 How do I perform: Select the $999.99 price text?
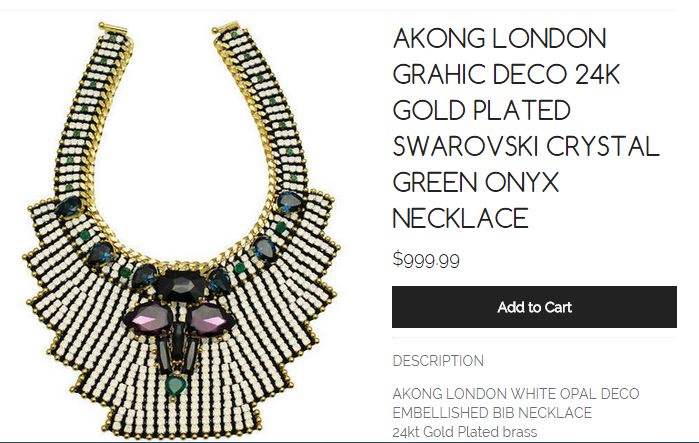click(426, 260)
